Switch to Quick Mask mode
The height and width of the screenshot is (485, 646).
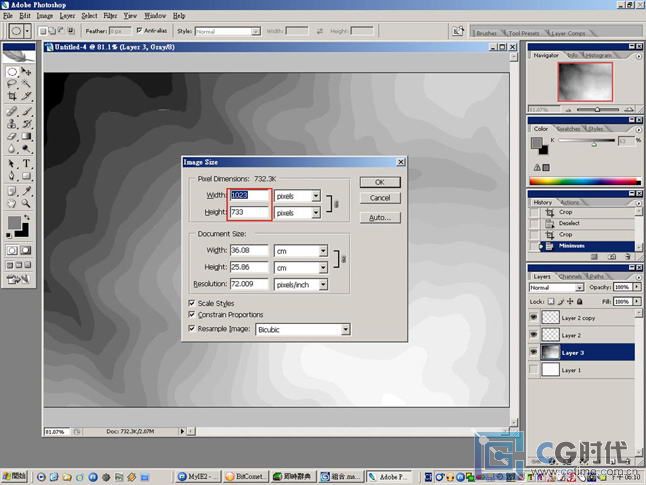pyautogui.click(x=26, y=250)
